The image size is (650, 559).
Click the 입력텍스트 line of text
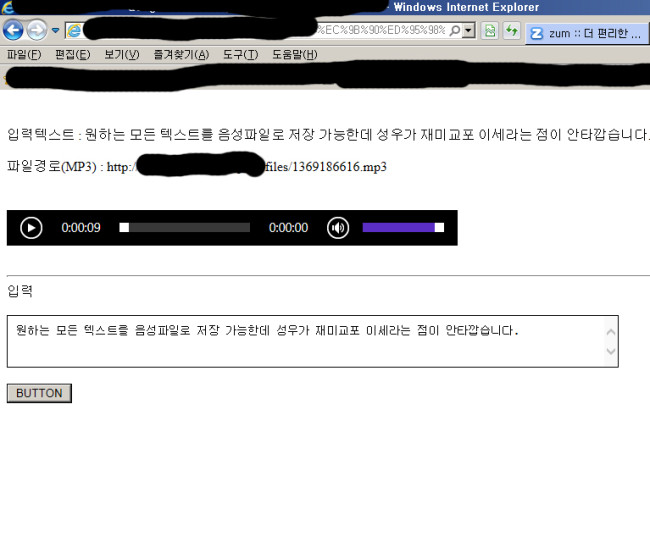327,134
